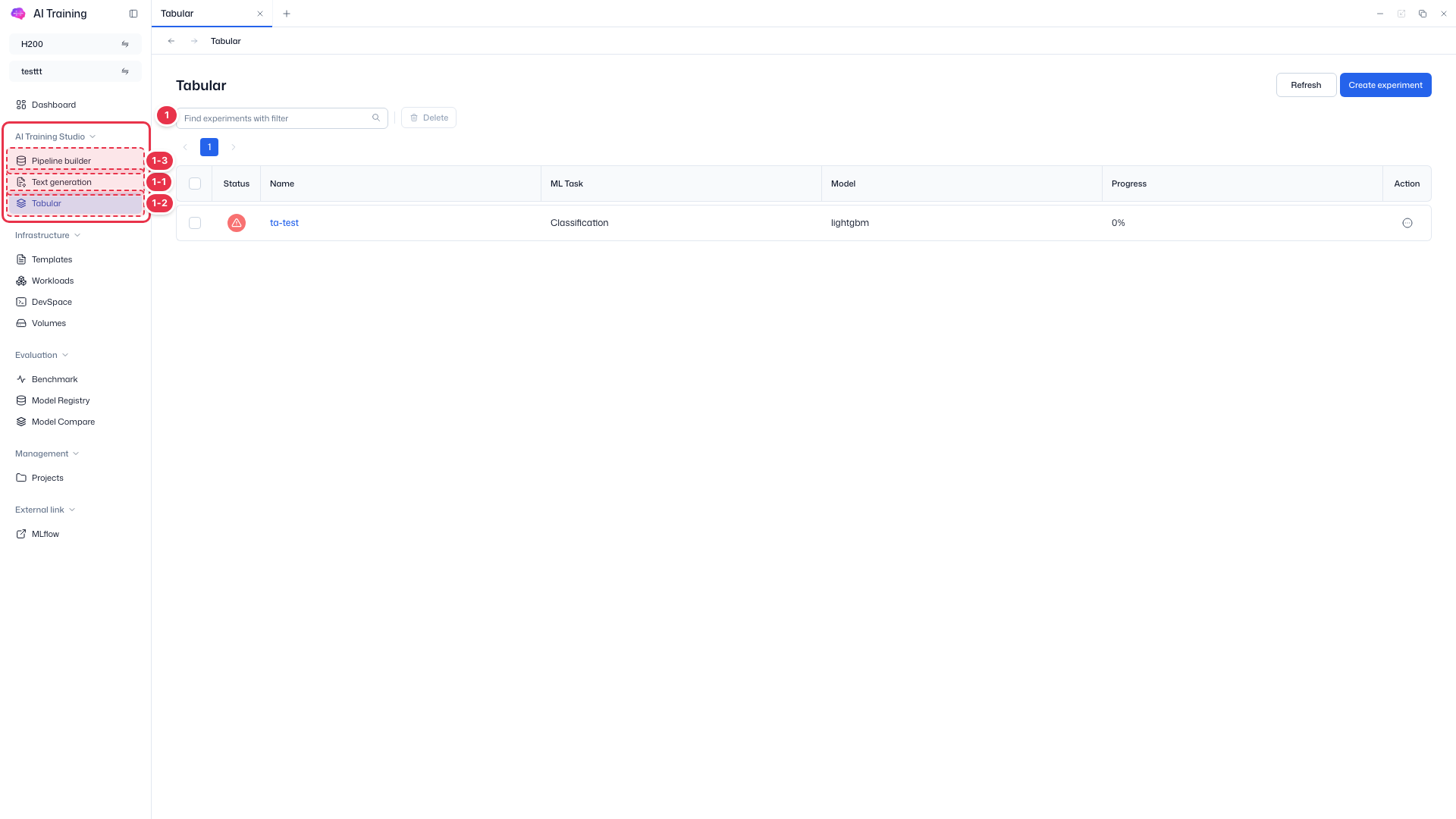Collapse the Evaluation section
This screenshot has width=1456, height=819.
click(x=42, y=355)
